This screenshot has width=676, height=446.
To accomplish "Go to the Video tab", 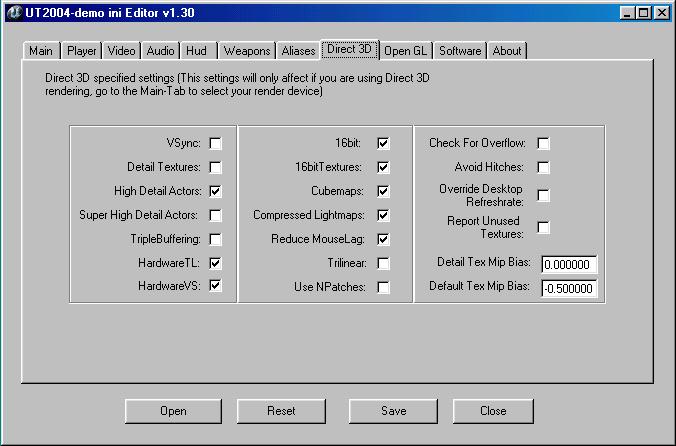I will 121,51.
